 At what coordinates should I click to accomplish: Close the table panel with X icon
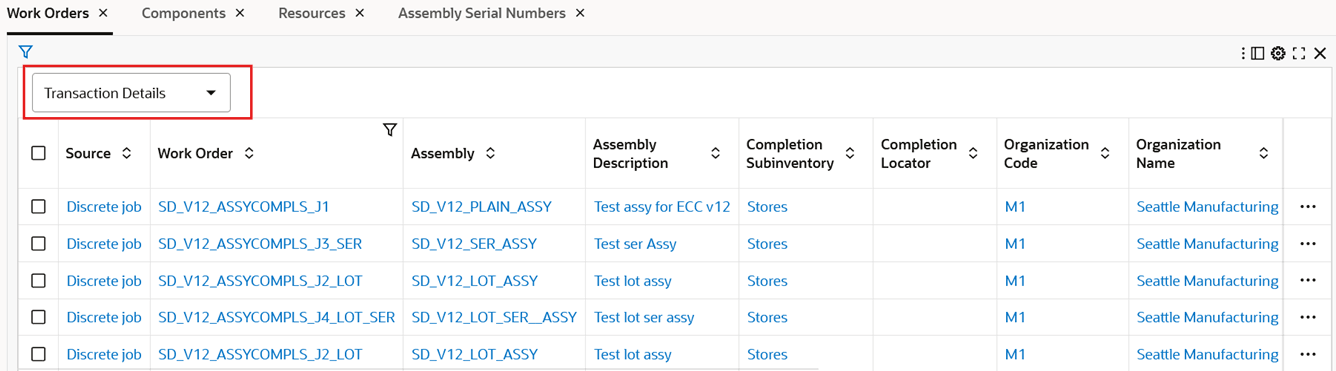click(1320, 53)
